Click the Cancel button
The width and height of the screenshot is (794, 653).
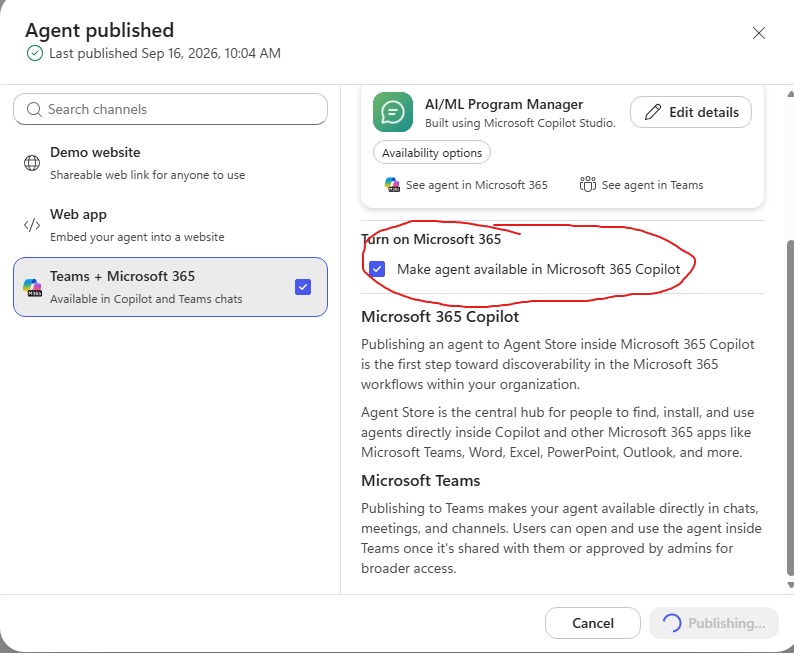[592, 623]
